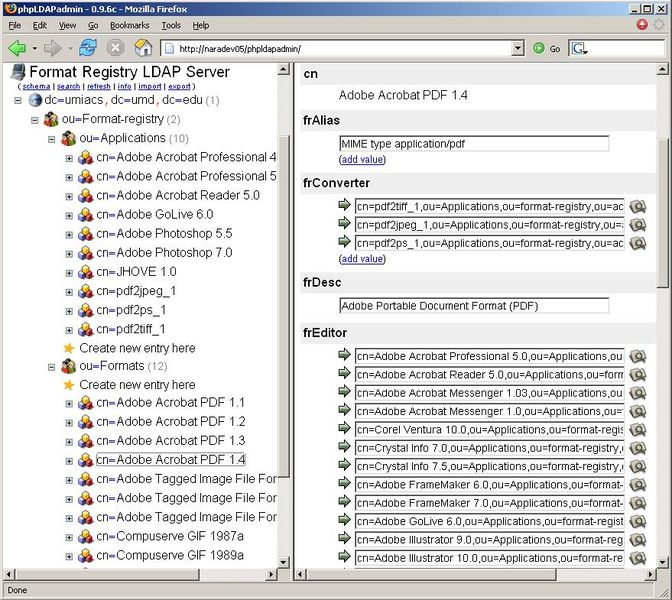Click the Home icon in the toolbar

(x=143, y=48)
